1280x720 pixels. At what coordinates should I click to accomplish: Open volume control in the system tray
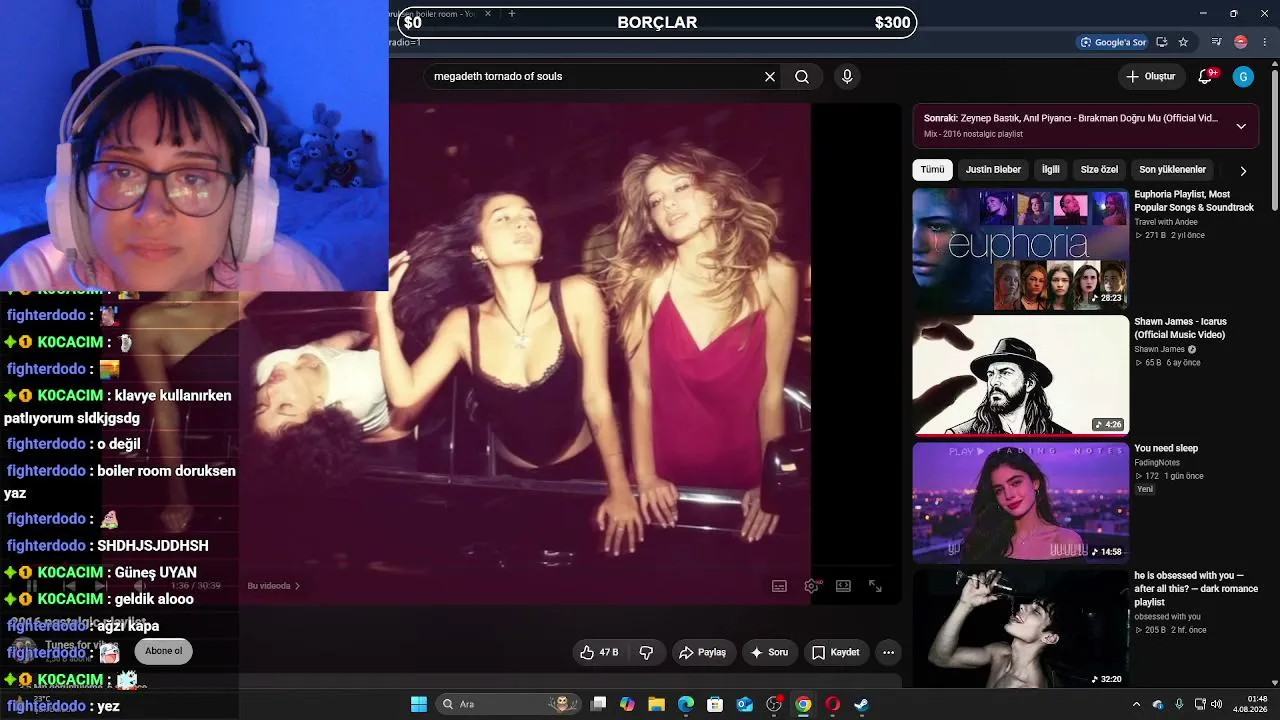pos(1219,704)
